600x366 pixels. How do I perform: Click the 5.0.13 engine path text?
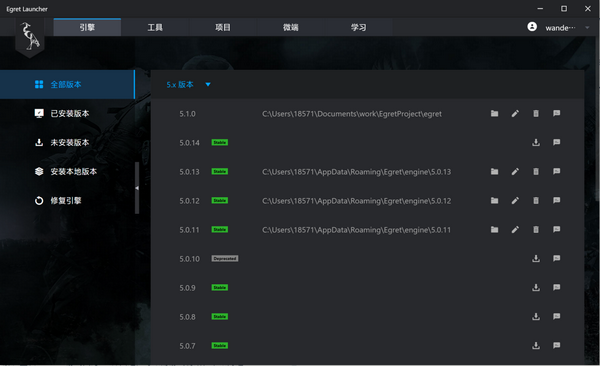356,172
